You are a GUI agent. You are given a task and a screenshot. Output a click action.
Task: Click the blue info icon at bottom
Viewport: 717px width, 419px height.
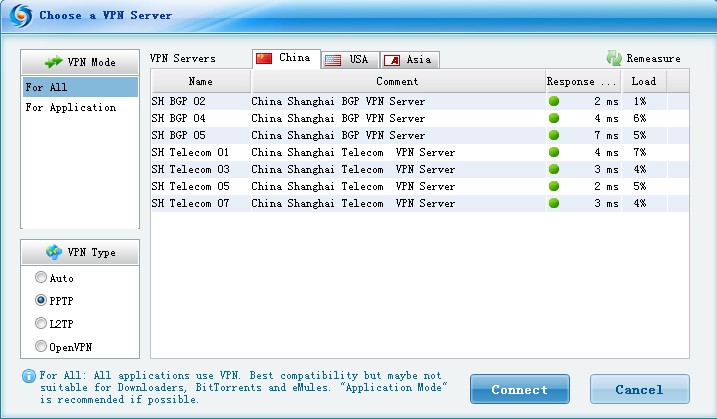(x=28, y=376)
